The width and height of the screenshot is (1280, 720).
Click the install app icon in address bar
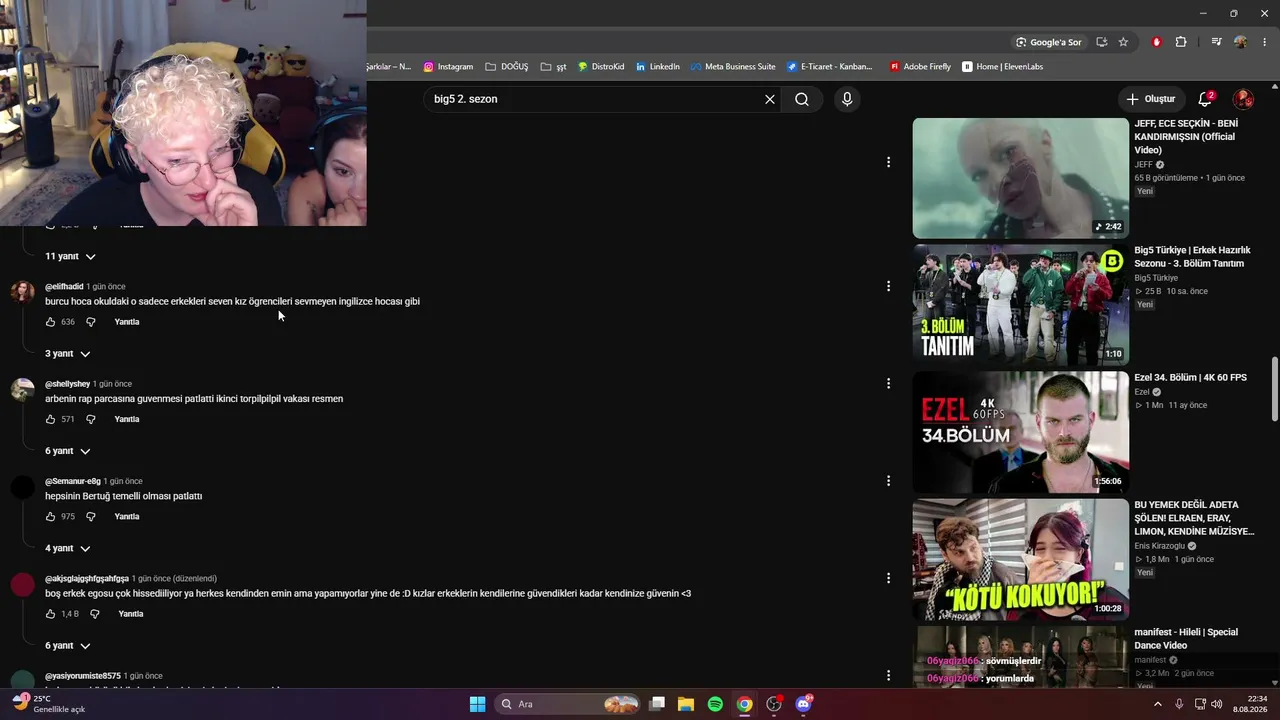[x=1101, y=42]
